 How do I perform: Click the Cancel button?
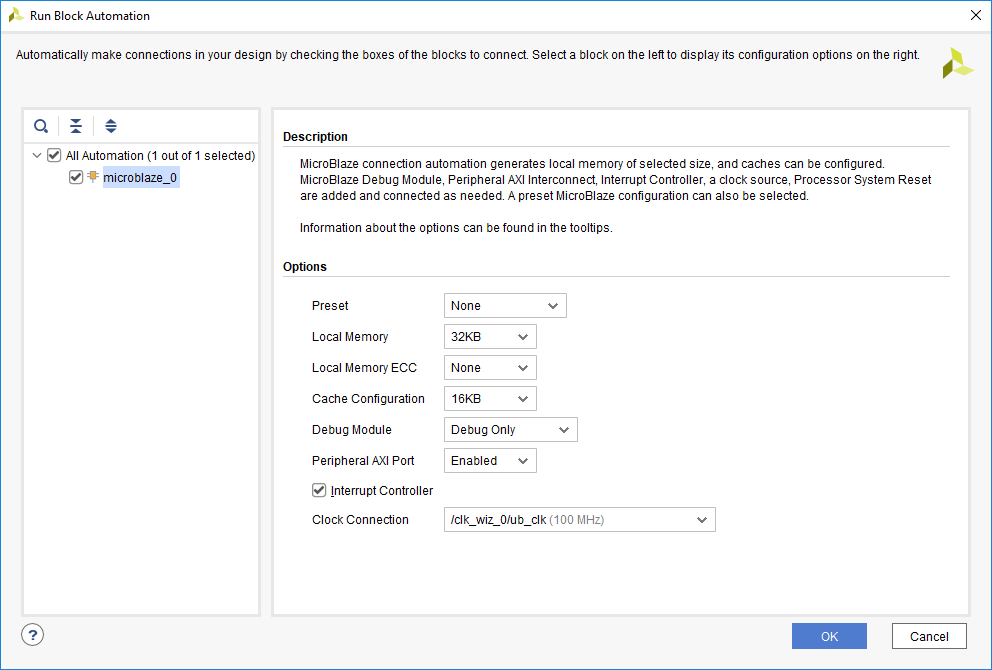pos(929,636)
